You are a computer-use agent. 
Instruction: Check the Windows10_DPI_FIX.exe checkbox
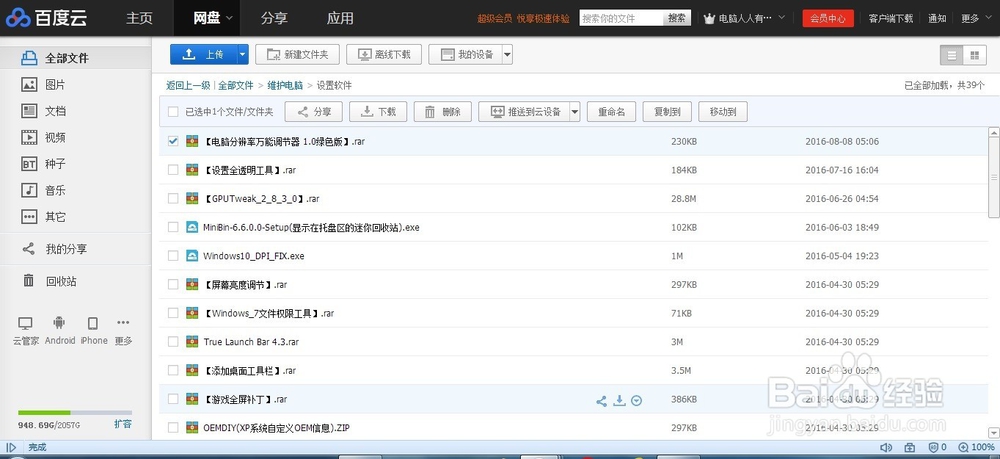point(173,256)
